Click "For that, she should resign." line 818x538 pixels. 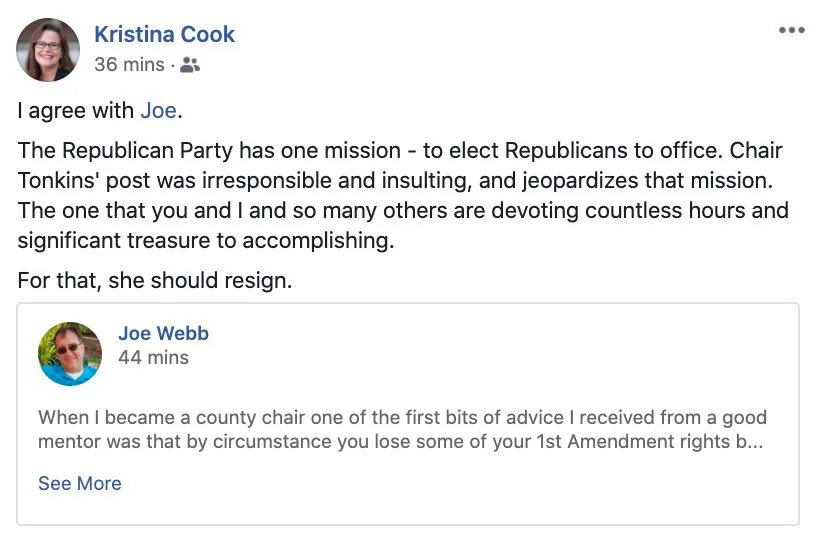coord(155,280)
